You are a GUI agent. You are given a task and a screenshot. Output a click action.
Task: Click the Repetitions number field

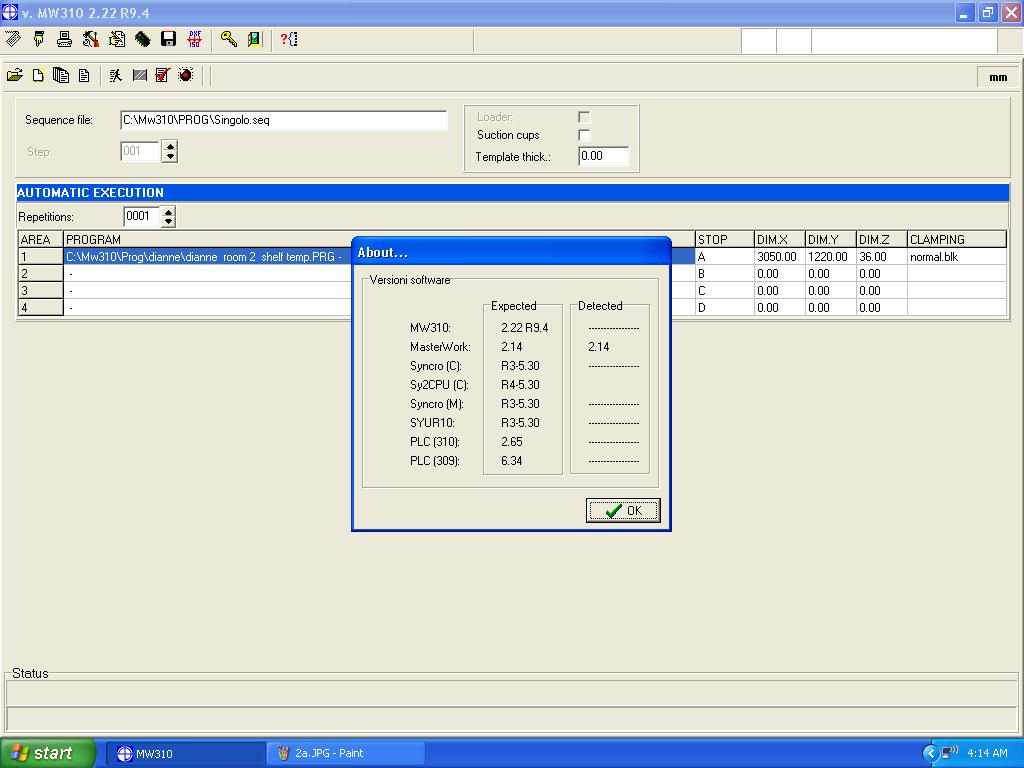(x=141, y=216)
